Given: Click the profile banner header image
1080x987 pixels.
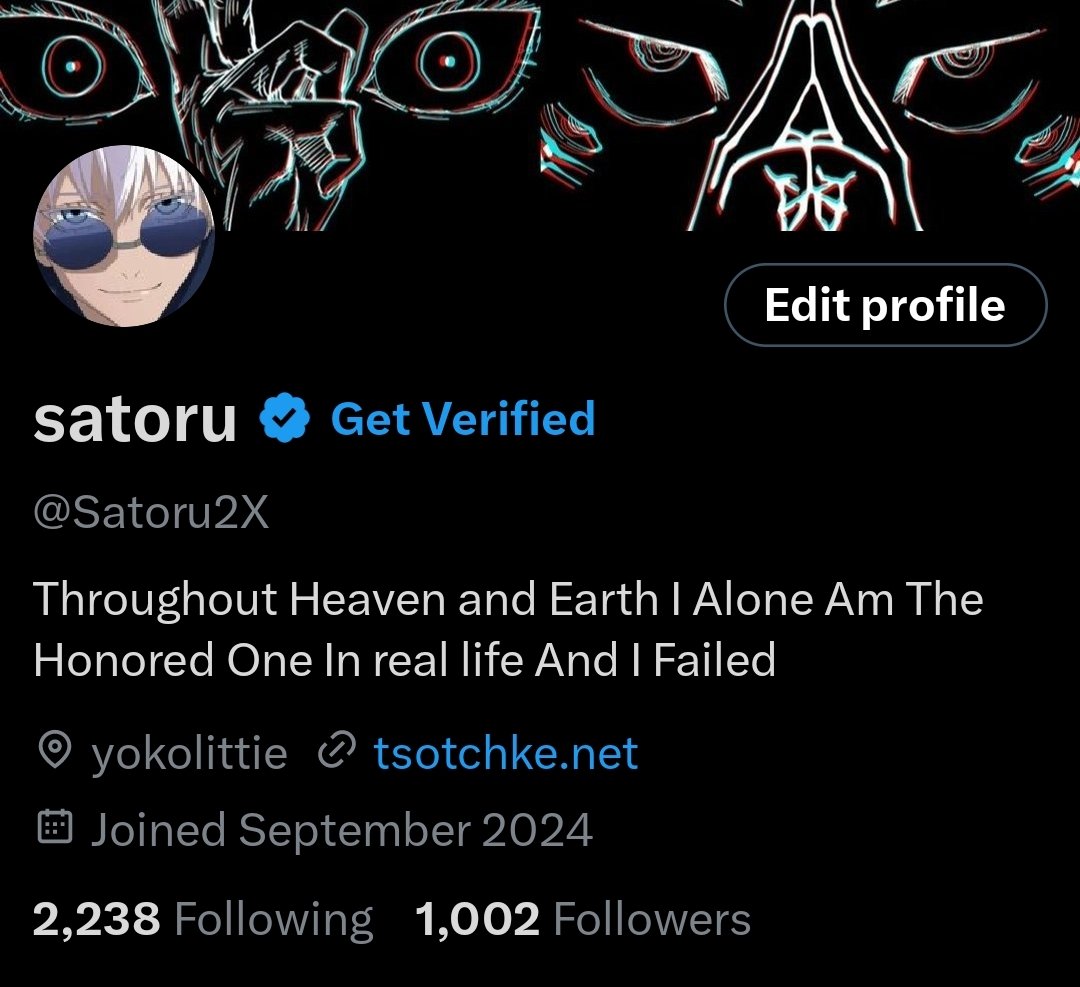Looking at the screenshot, I should [540, 115].
